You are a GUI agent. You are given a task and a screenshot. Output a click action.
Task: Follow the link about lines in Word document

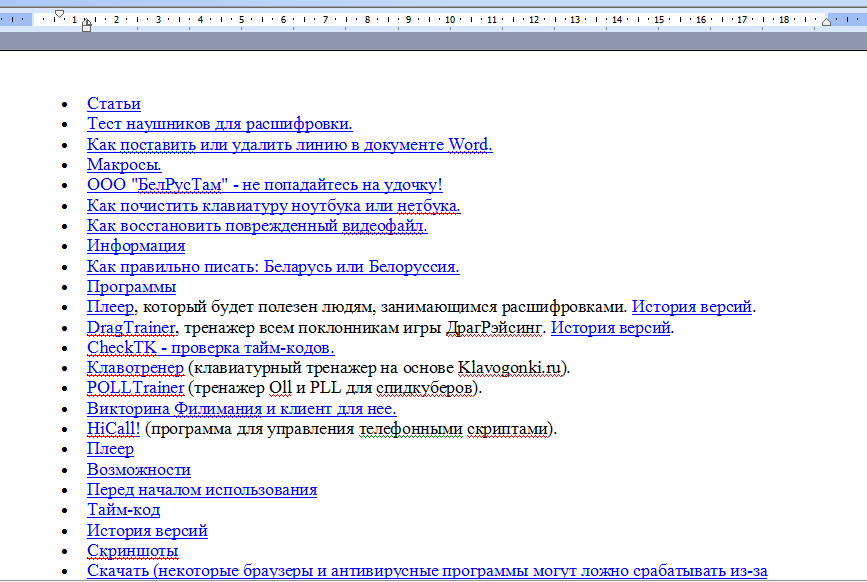pyautogui.click(x=289, y=145)
